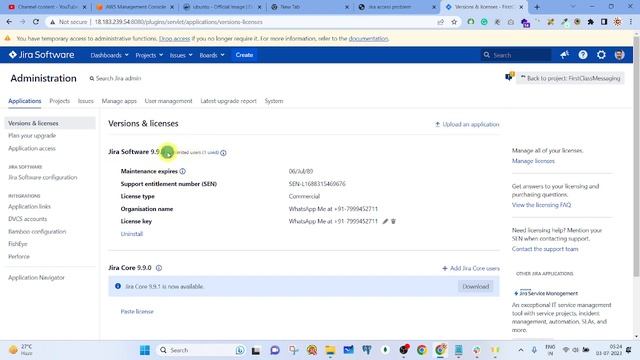Open the notifications megaphone icon
The height and width of the screenshot is (360, 640).
click(564, 55)
